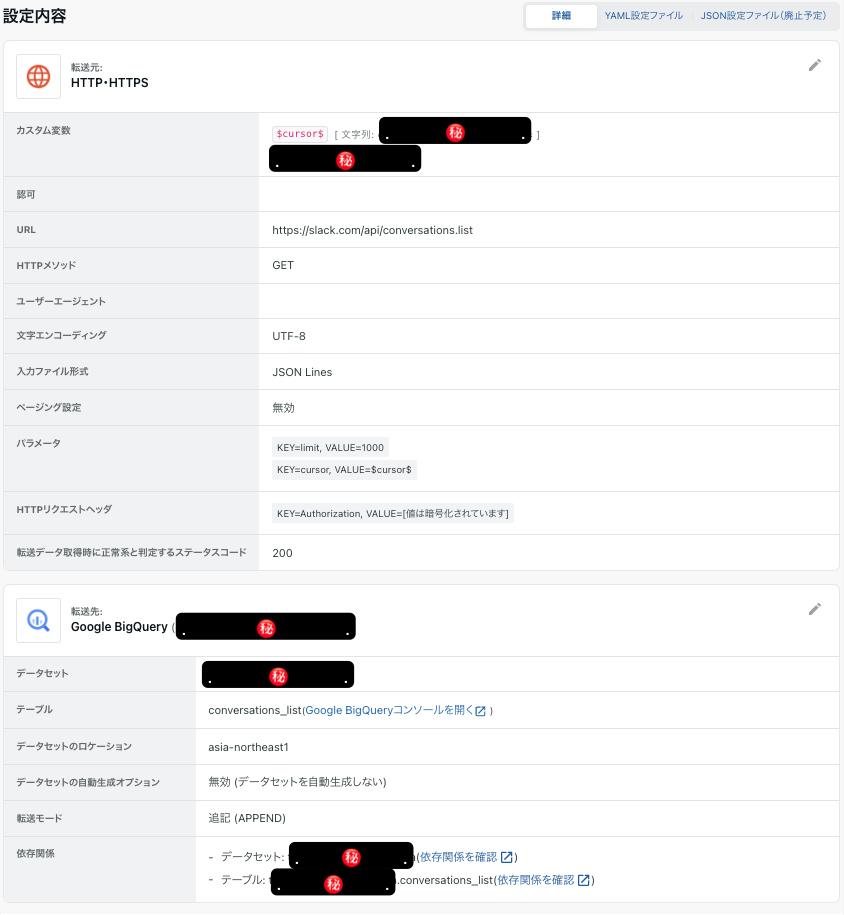Click the 入力ファイル形式 row label

[x=53, y=371]
